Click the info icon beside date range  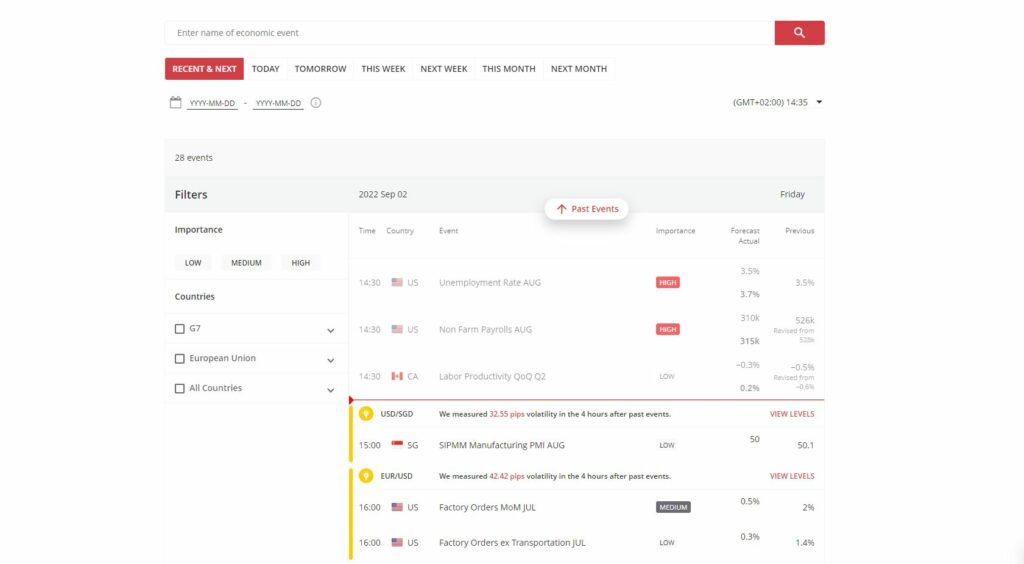[316, 102]
